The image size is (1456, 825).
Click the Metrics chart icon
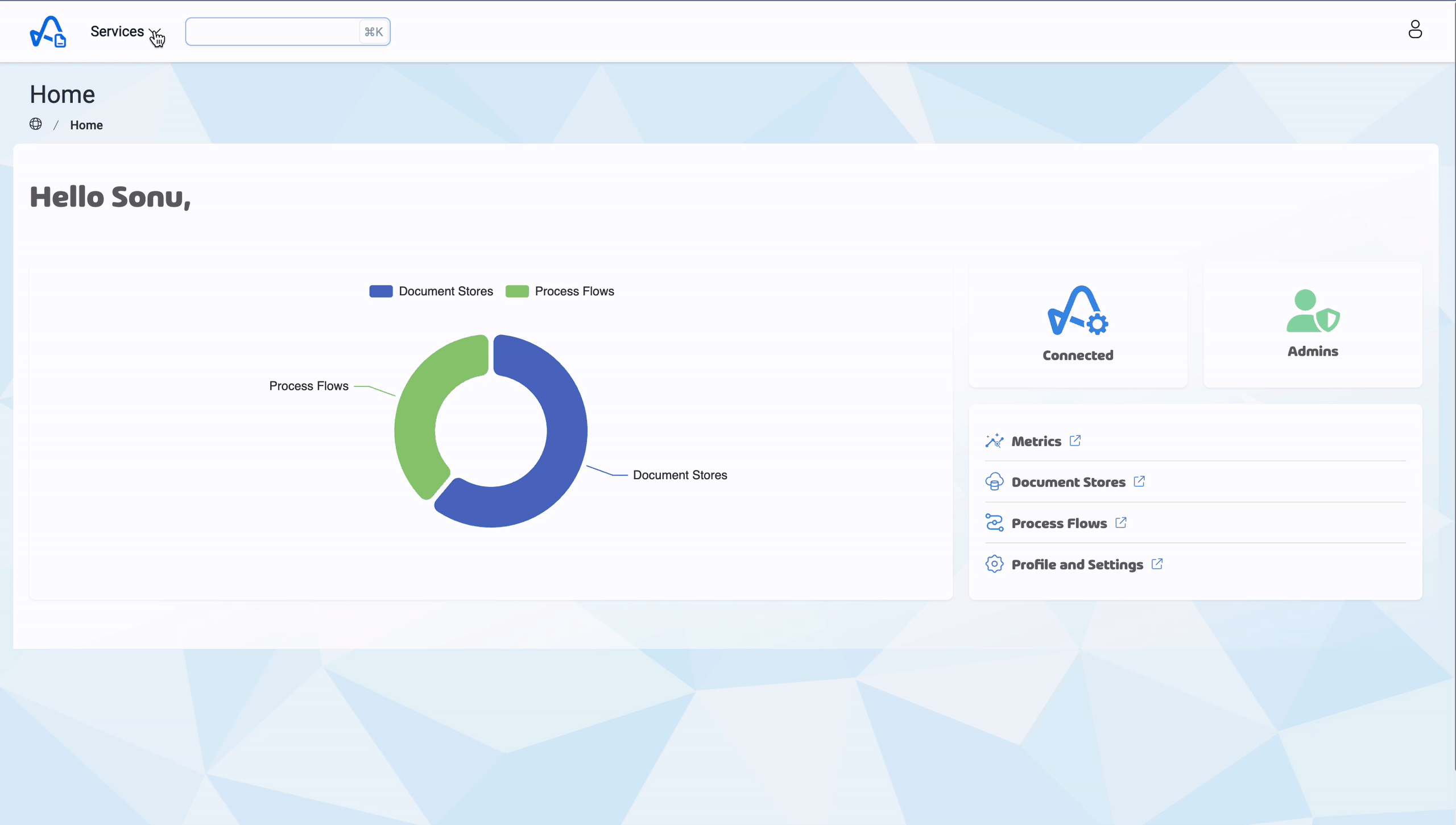point(994,441)
